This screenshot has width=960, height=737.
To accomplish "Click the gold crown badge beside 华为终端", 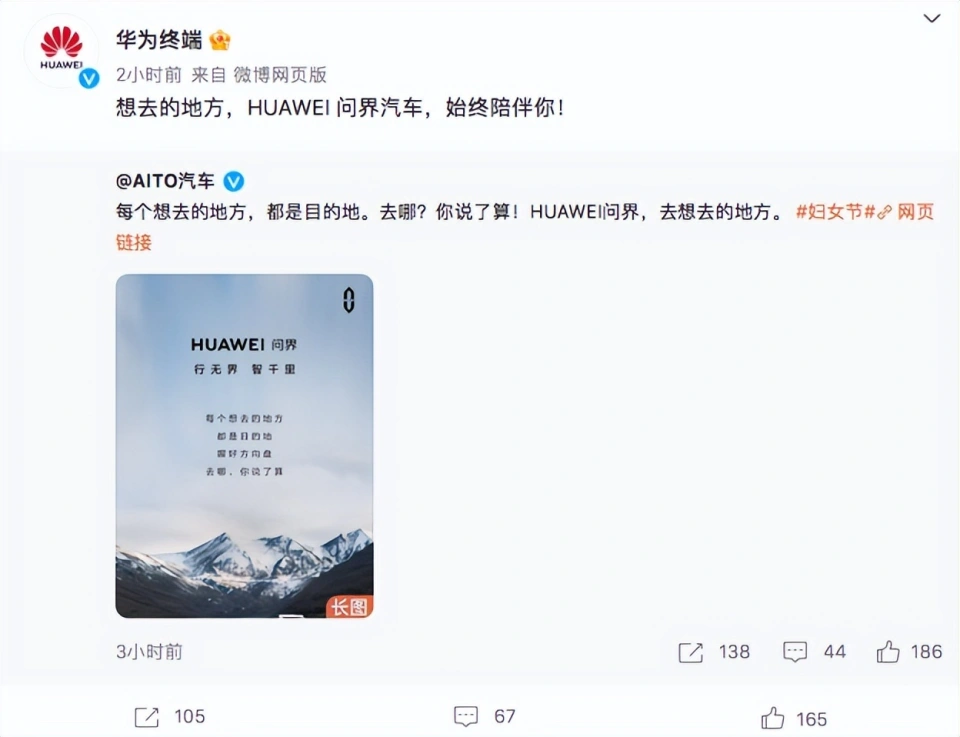I will click(x=220, y=40).
